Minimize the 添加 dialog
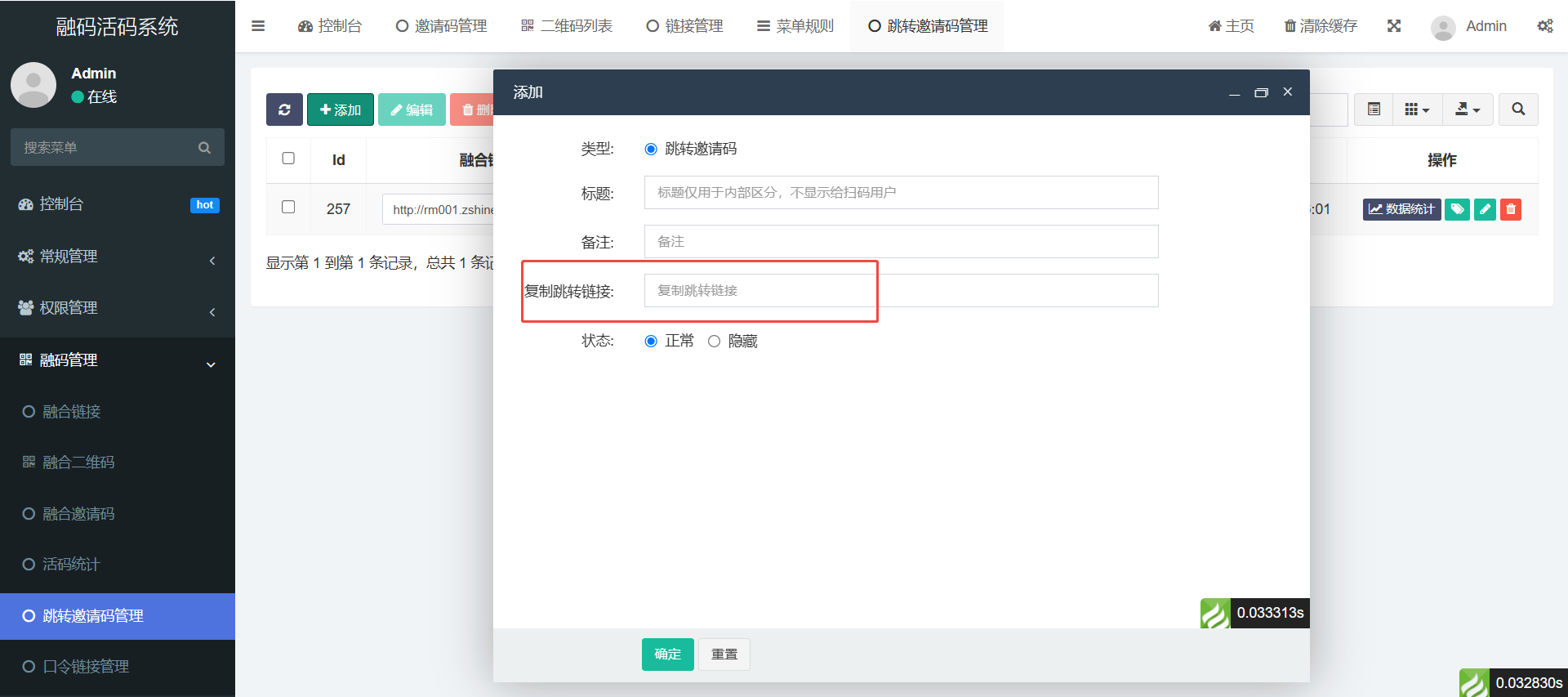Screen dimensions: 1568x697 tap(1235, 93)
